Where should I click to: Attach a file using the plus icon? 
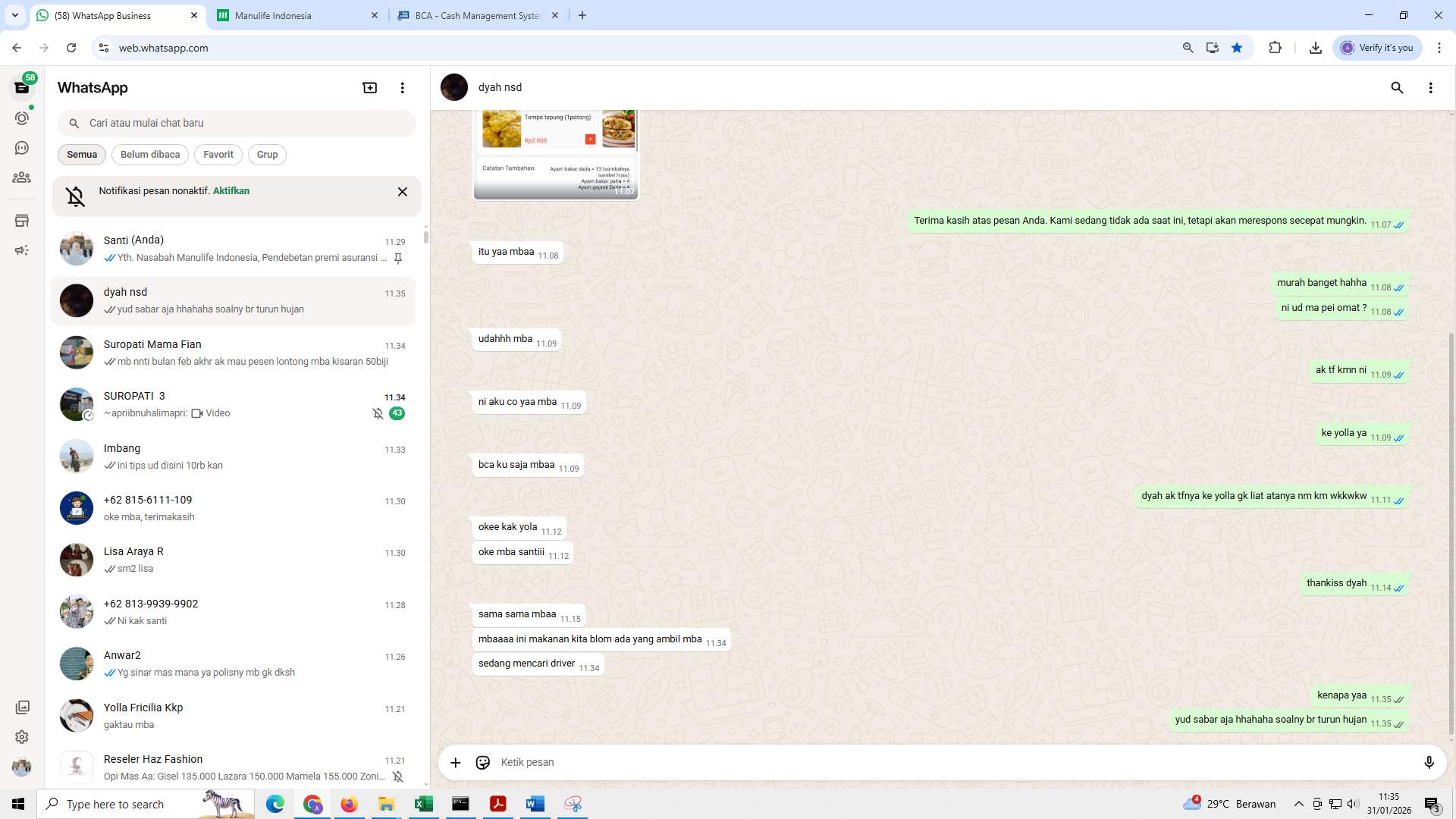[x=455, y=762]
